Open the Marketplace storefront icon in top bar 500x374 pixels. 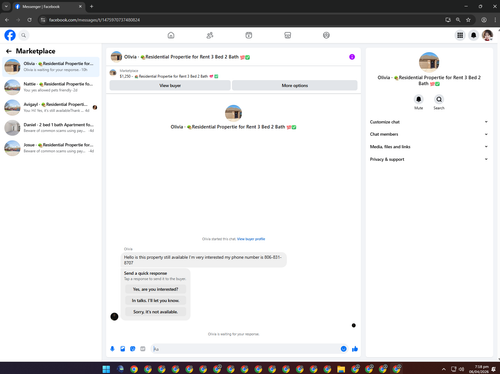click(x=287, y=35)
